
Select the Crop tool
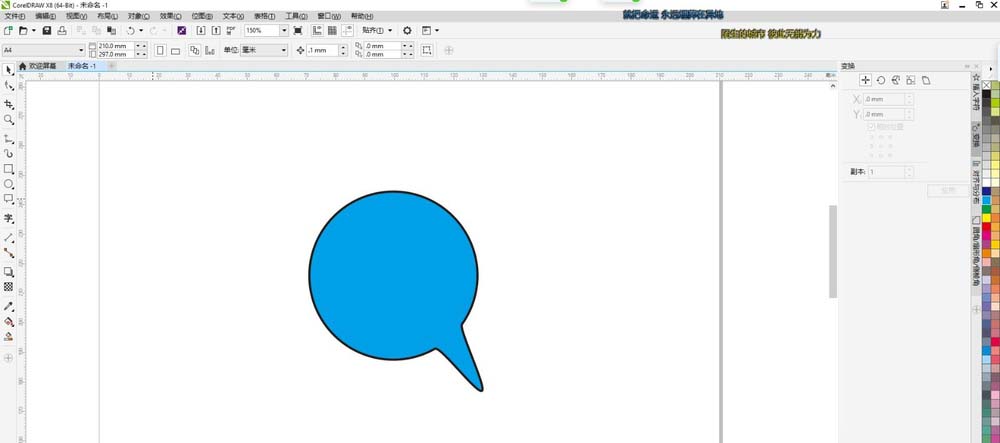[x=8, y=104]
